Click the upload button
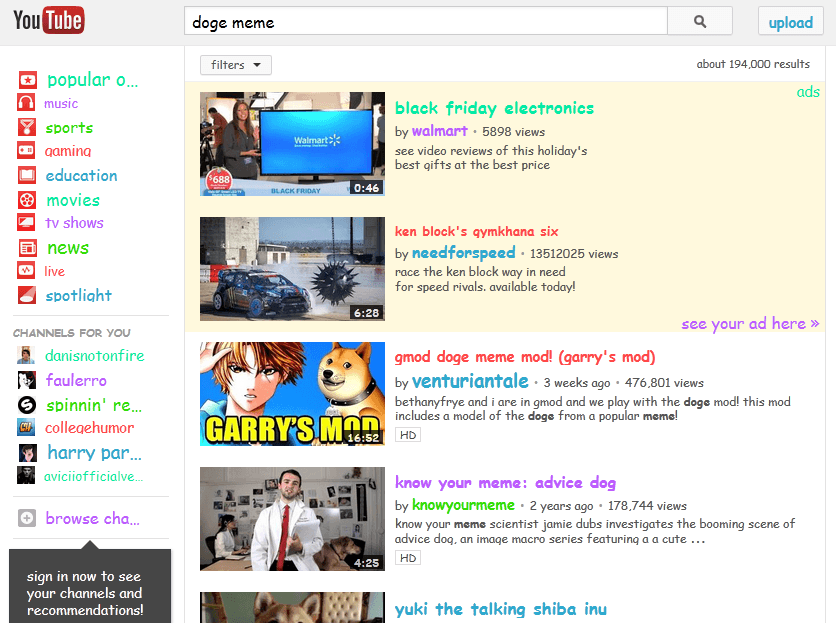Image resolution: width=836 pixels, height=623 pixels. point(790,20)
